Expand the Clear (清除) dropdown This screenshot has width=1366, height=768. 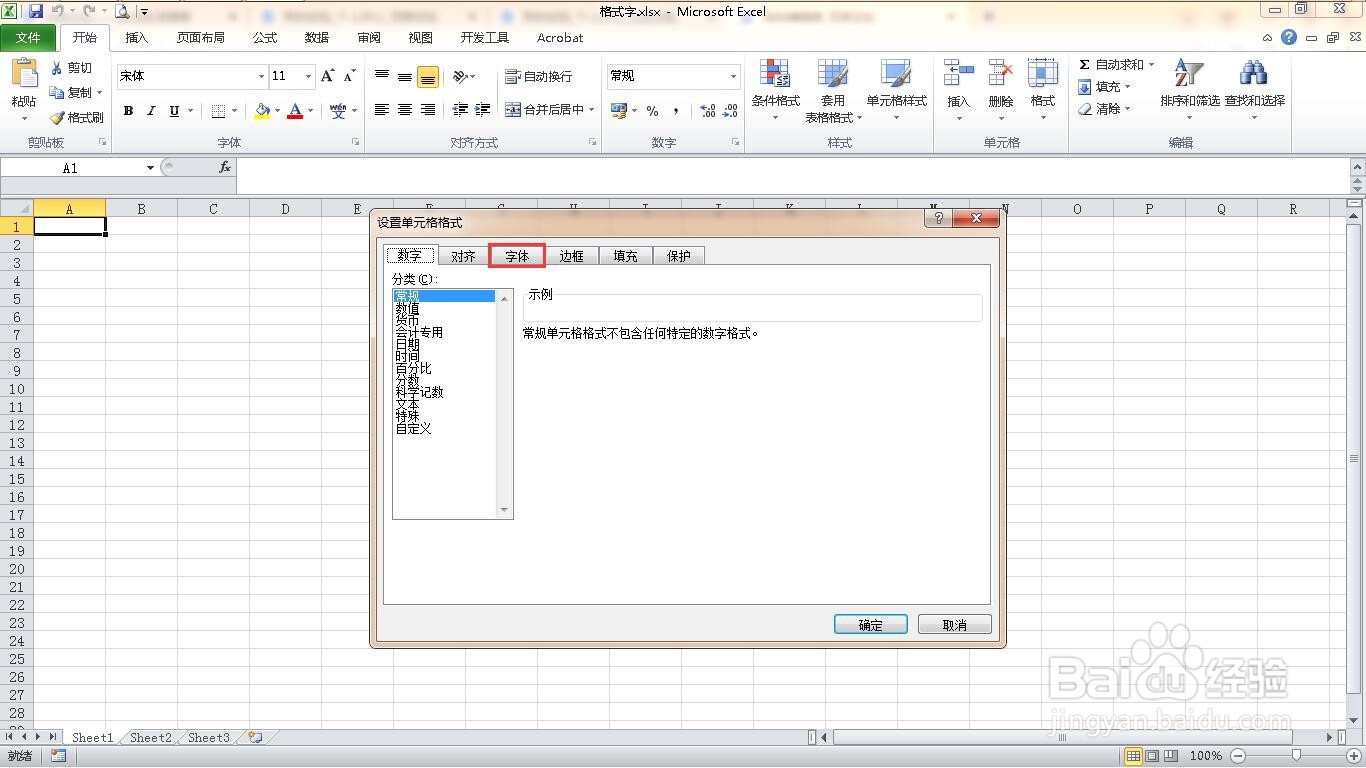click(1127, 109)
